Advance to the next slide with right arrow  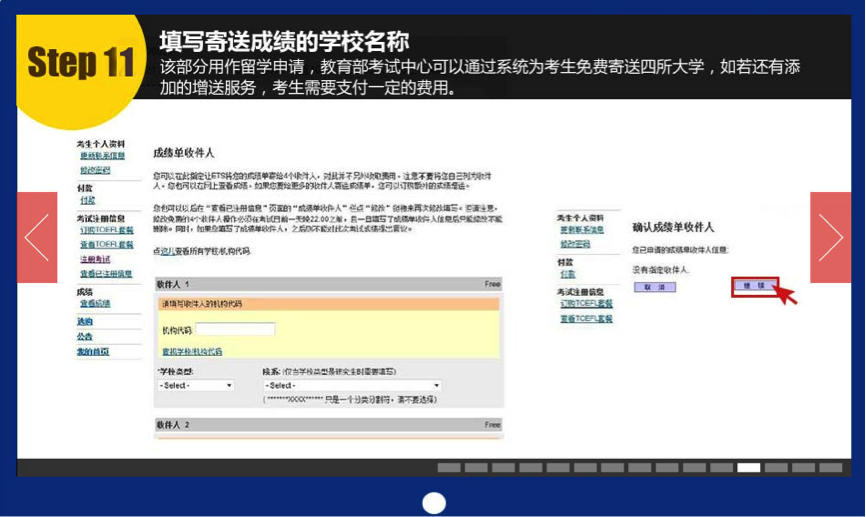[830, 237]
